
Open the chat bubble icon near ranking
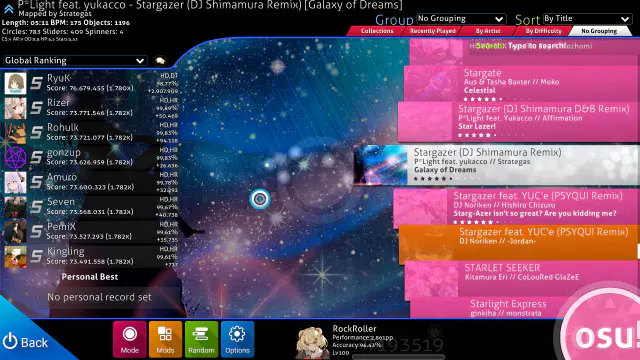[x=160, y=61]
